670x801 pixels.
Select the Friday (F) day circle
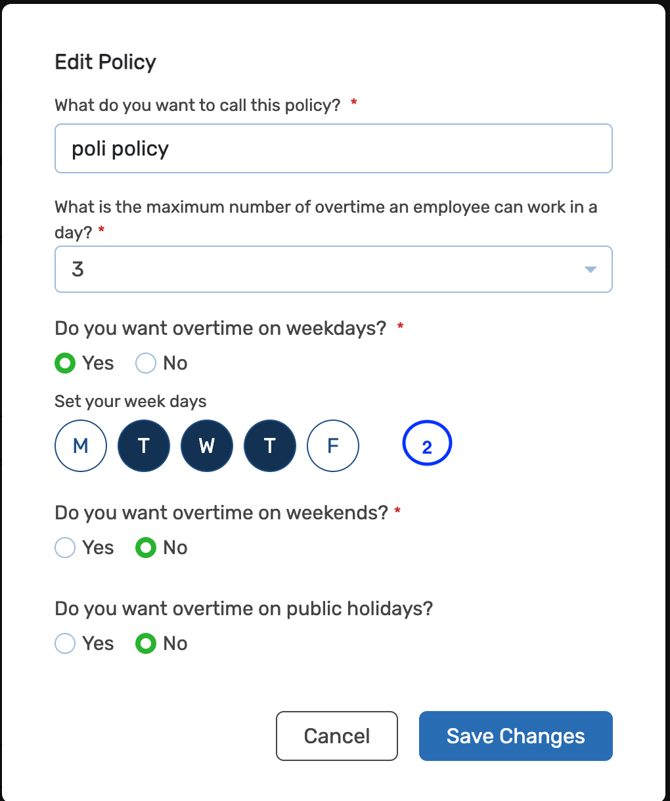333,446
